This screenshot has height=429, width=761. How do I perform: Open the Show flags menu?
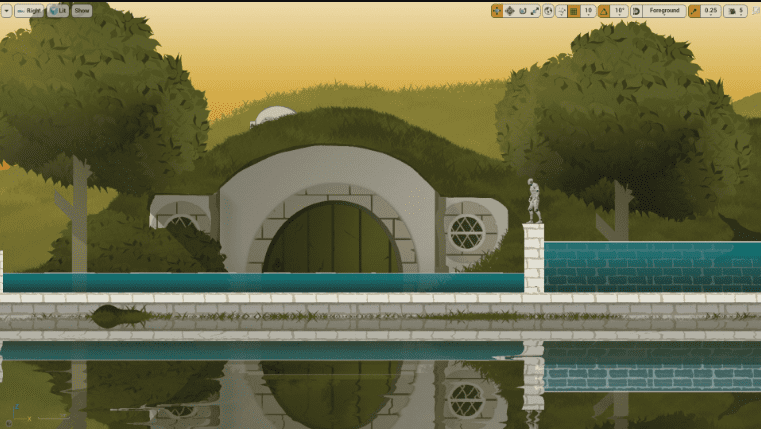point(82,11)
